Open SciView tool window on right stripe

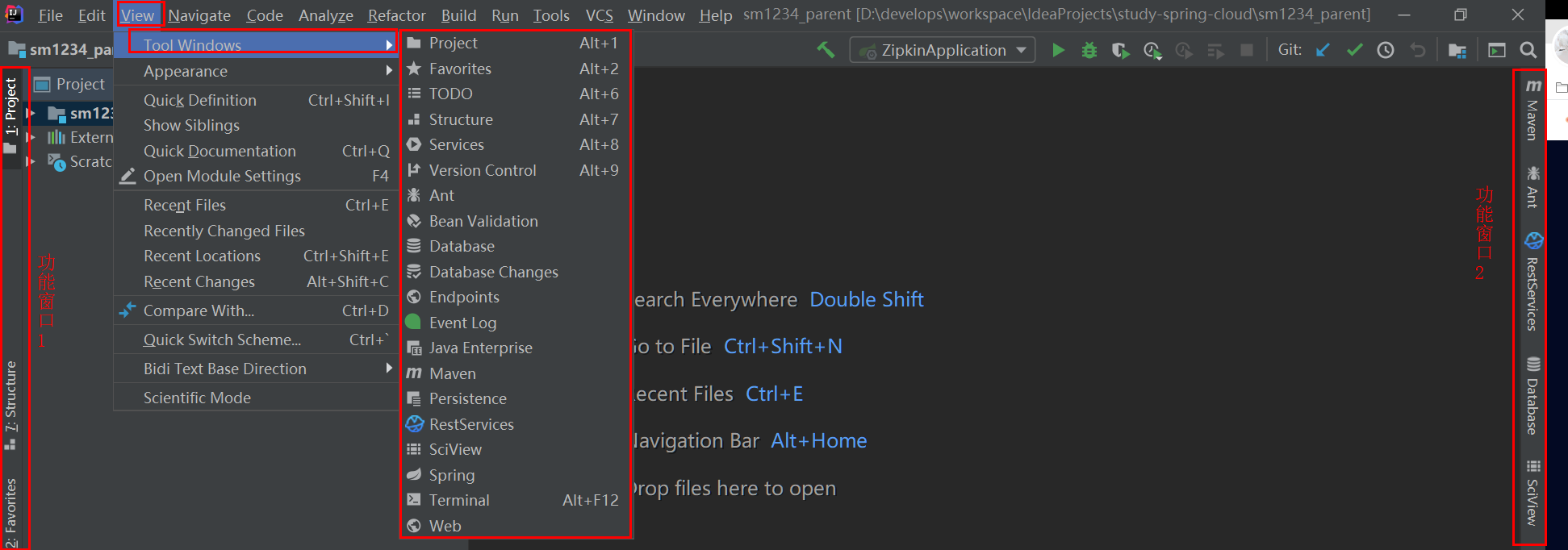(x=1532, y=493)
